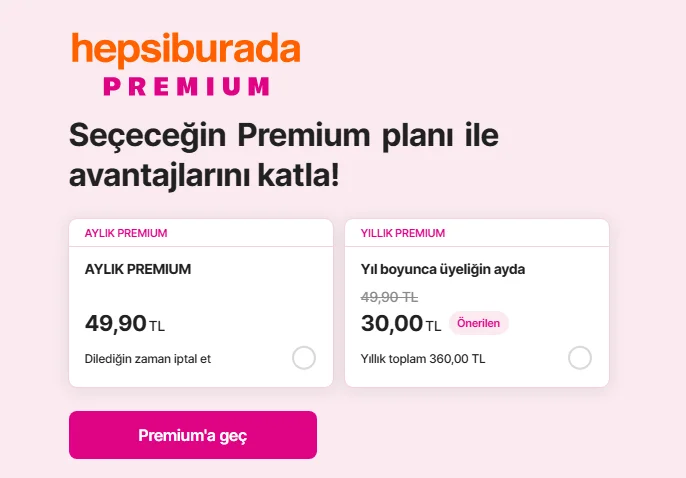The width and height of the screenshot is (686, 478).
Task: Click the pink PREMIUM logo text
Action: point(186,86)
